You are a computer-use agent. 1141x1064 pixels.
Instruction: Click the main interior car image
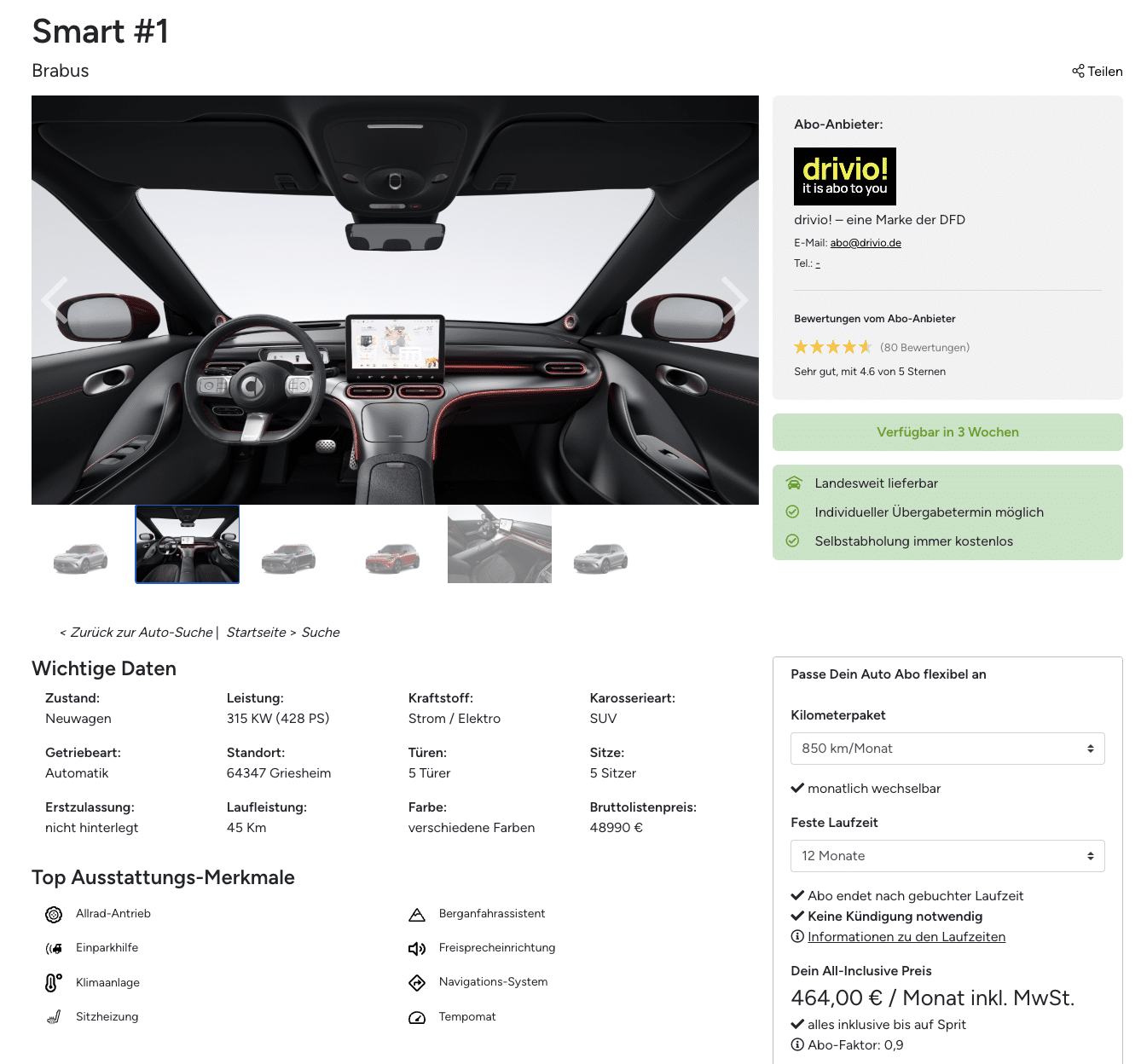coord(395,300)
